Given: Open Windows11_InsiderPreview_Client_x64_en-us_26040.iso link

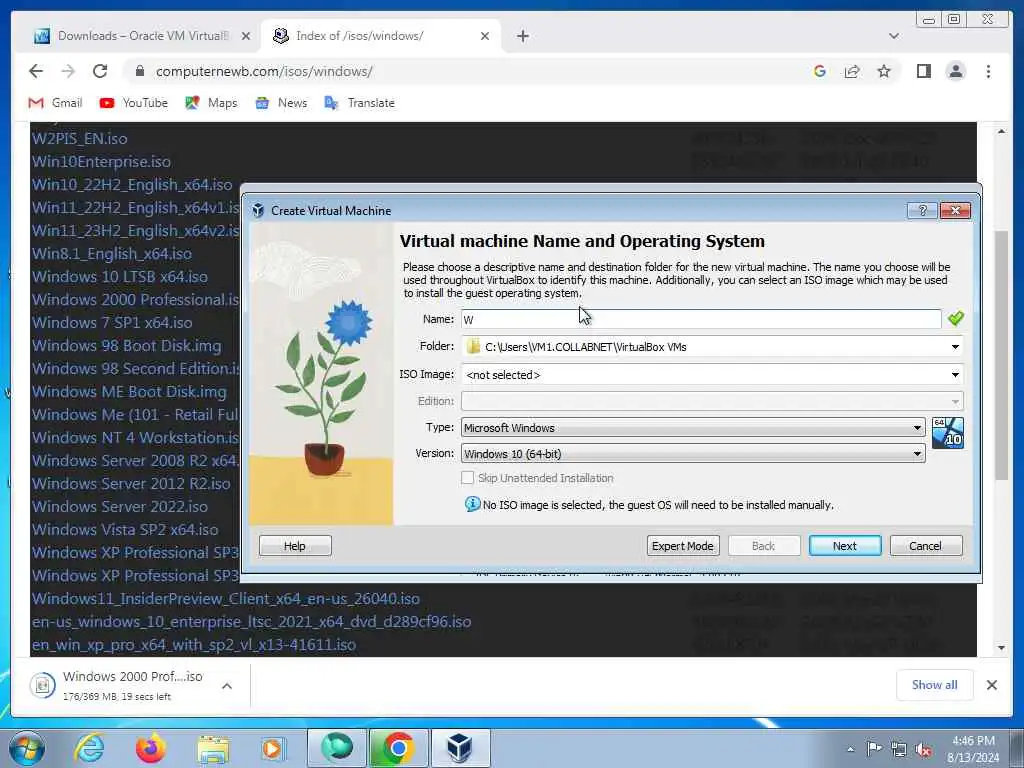Looking at the screenshot, I should click(226, 599).
